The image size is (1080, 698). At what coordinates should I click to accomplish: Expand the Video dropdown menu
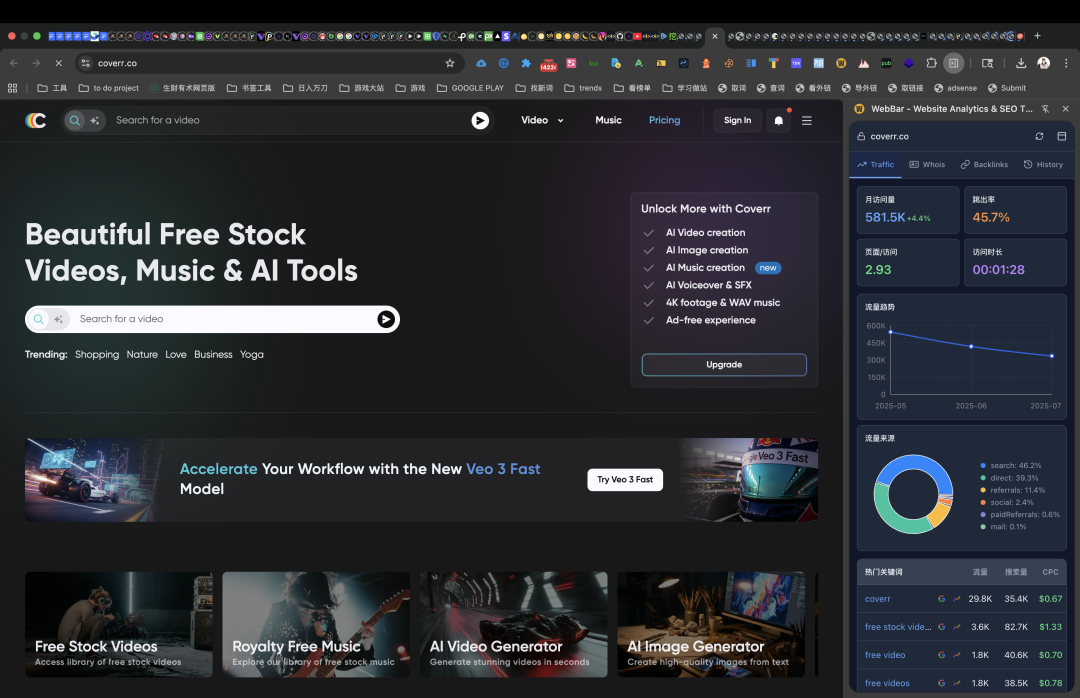click(x=543, y=121)
